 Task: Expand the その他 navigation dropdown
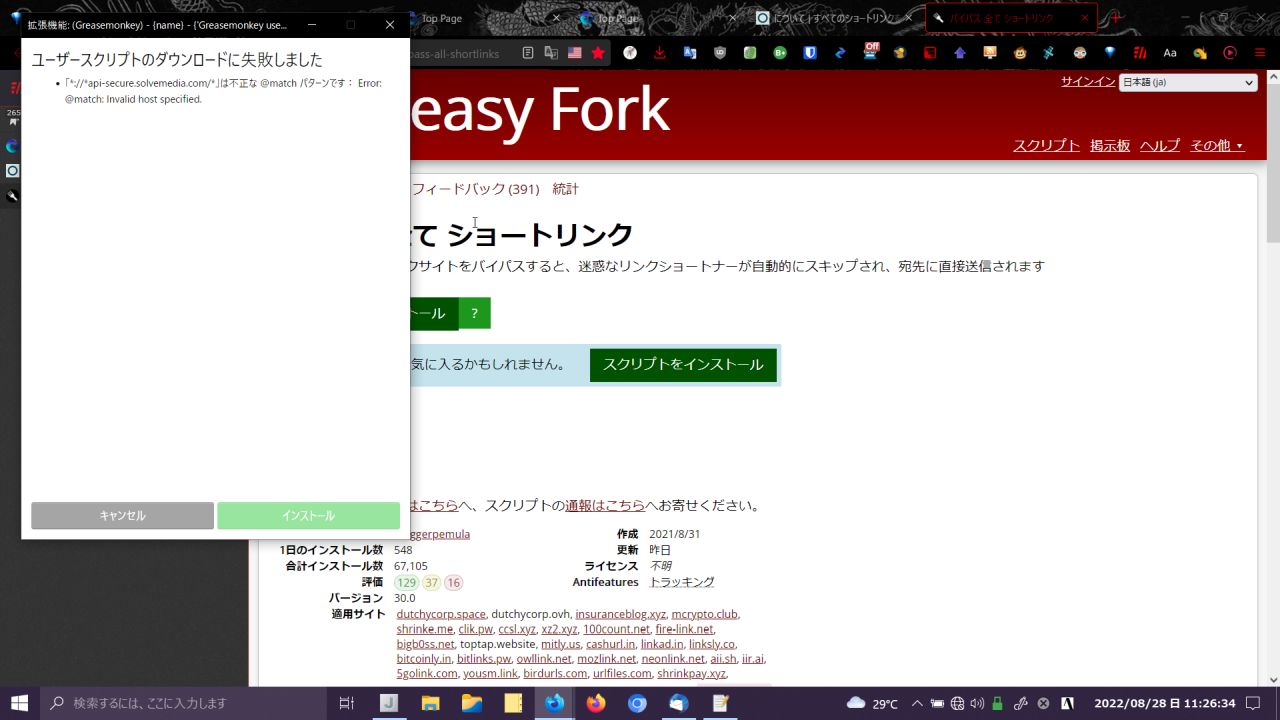[1217, 146]
